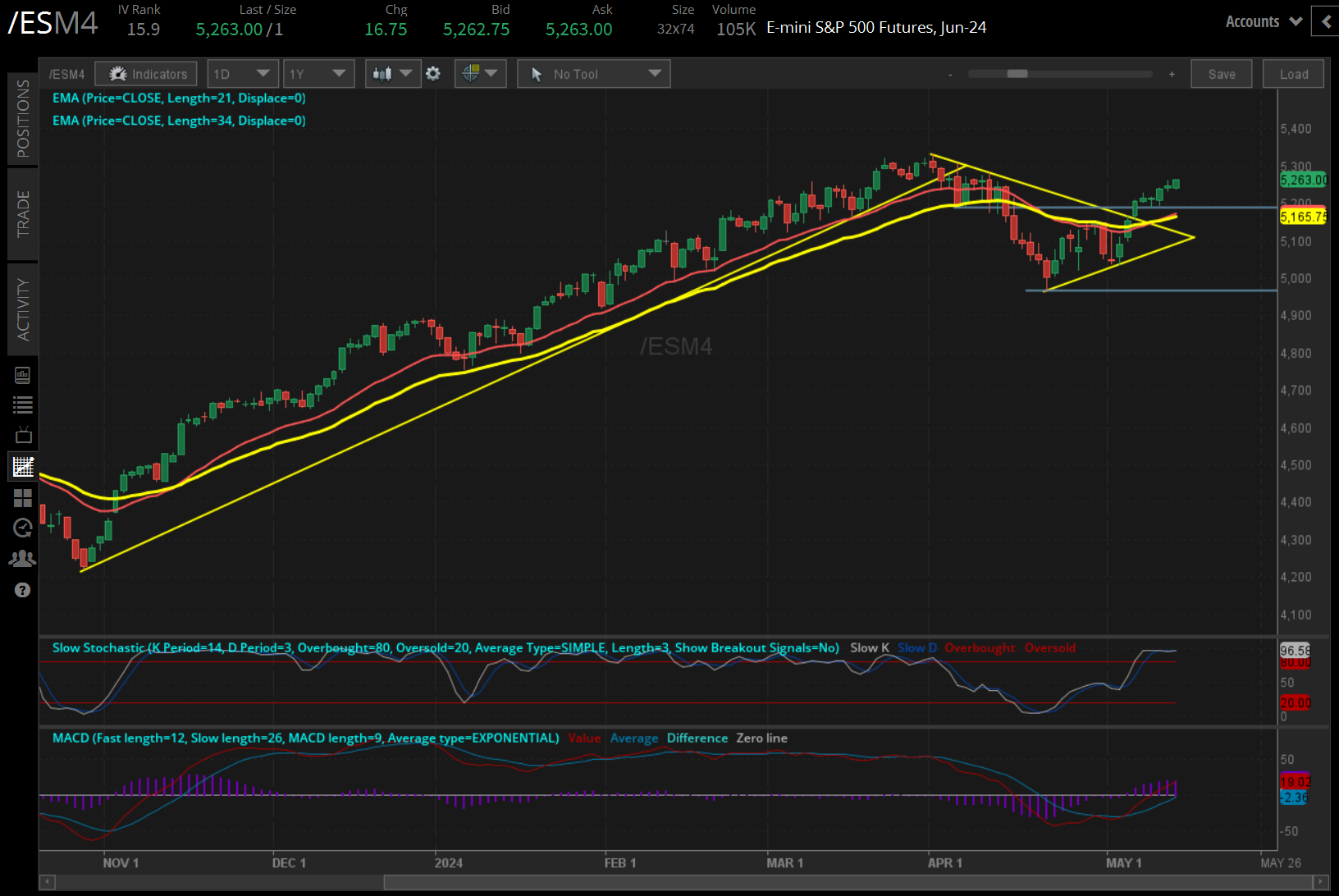Open the TV media icon in sidebar
Screen dimensions: 1339x896
pos(22,435)
